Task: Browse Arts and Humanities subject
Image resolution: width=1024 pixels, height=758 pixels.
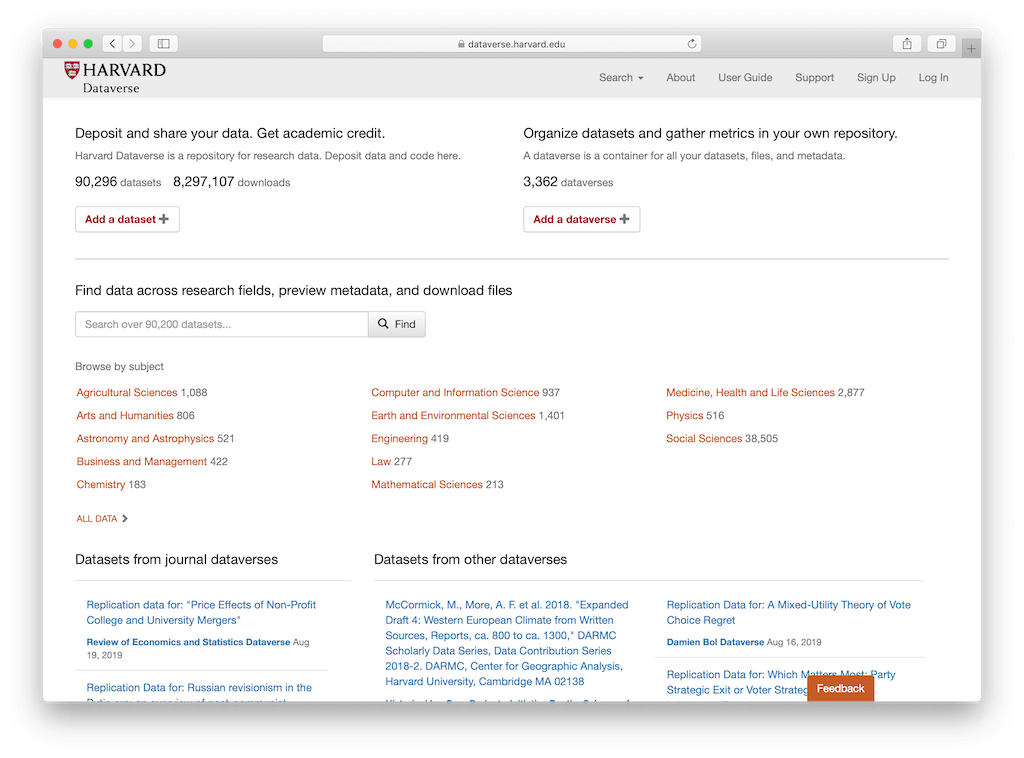Action: pos(125,415)
